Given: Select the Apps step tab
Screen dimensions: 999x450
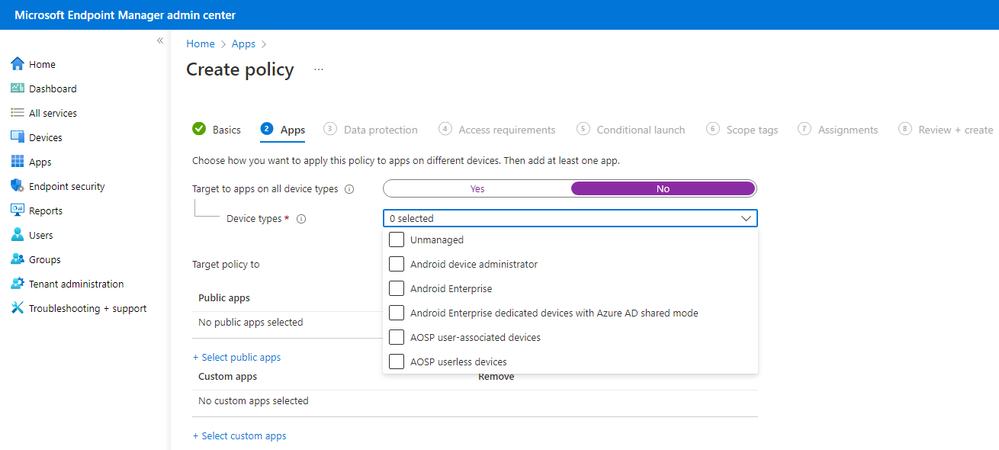Looking at the screenshot, I should point(283,129).
